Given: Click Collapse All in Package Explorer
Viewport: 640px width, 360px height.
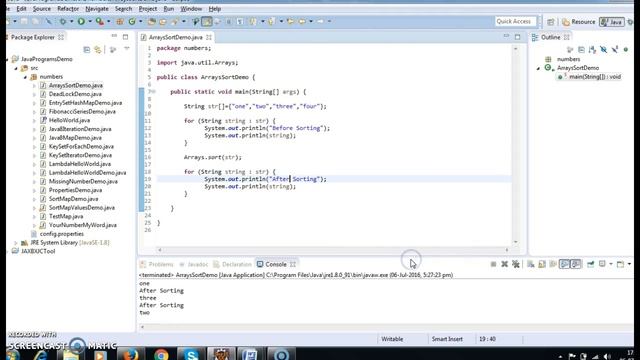Looking at the screenshot, I should click(87, 49).
